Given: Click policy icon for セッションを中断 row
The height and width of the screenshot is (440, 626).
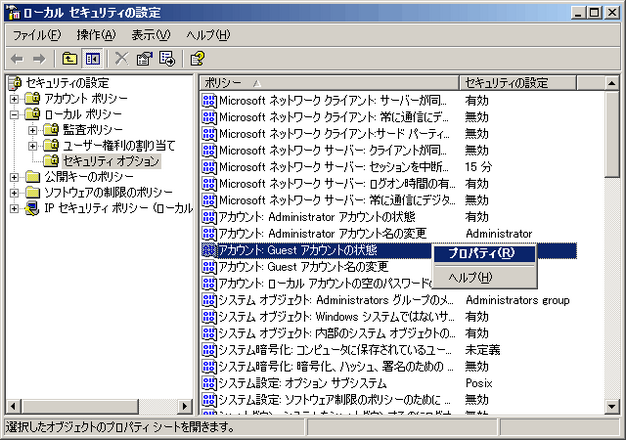Looking at the screenshot, I should coord(209,167).
